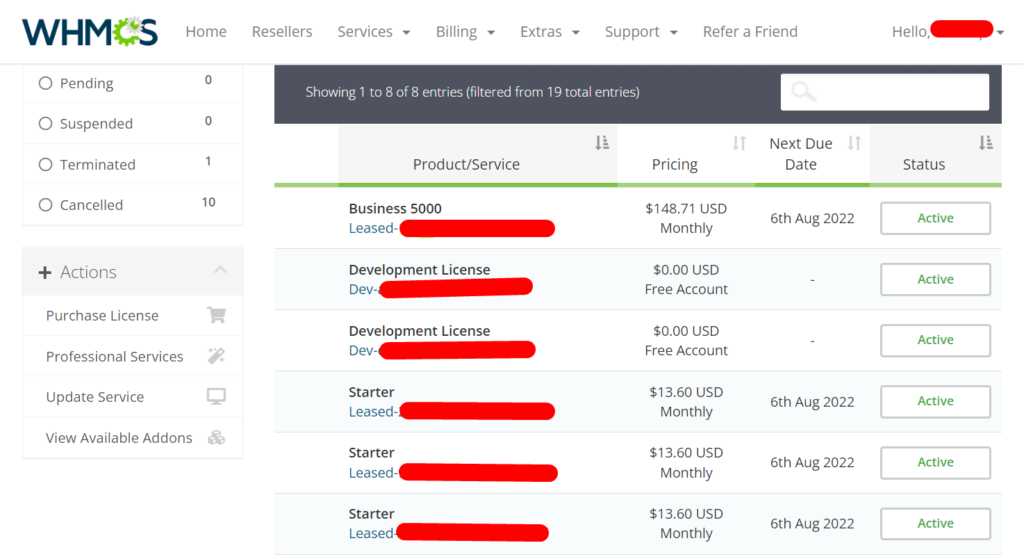Click the Business 5000 product name
Screen dimensions: 1024x559
[x=395, y=208]
